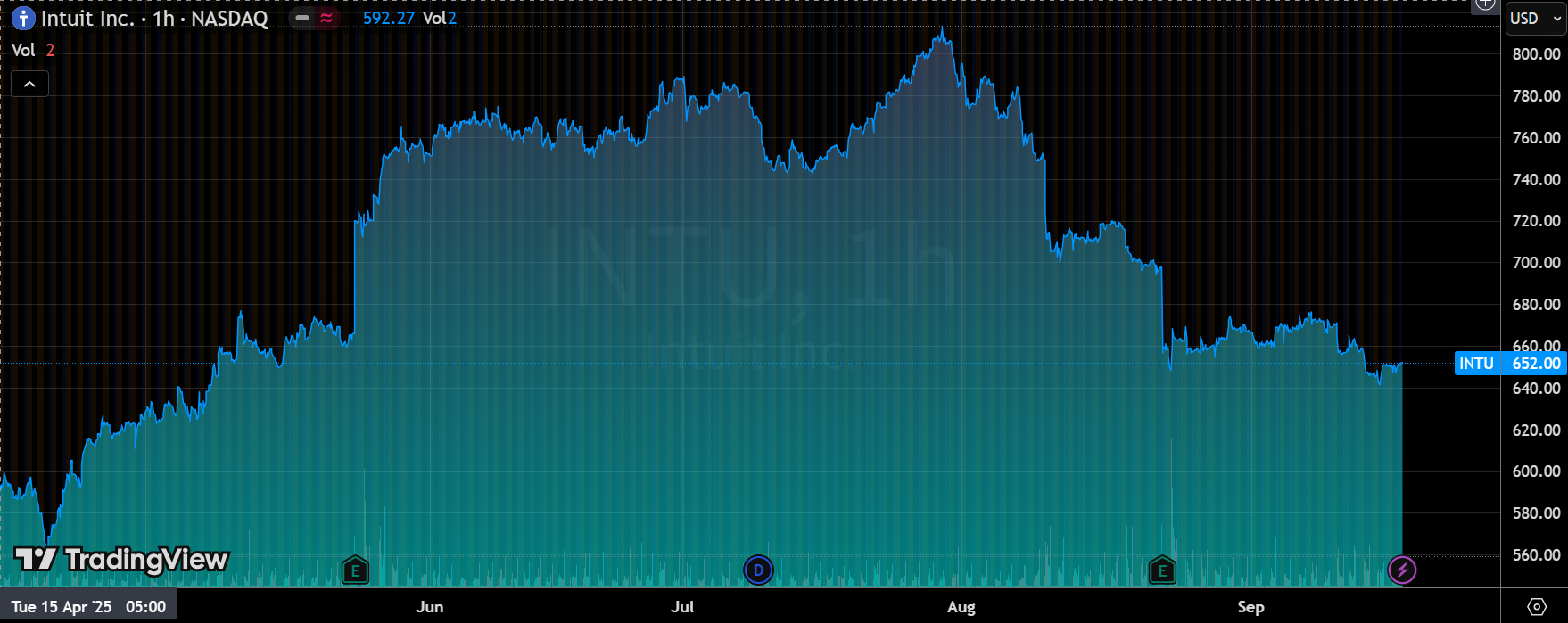Click the Jun label on the time axis
Viewport: 1568px width, 623px height.
(x=430, y=607)
